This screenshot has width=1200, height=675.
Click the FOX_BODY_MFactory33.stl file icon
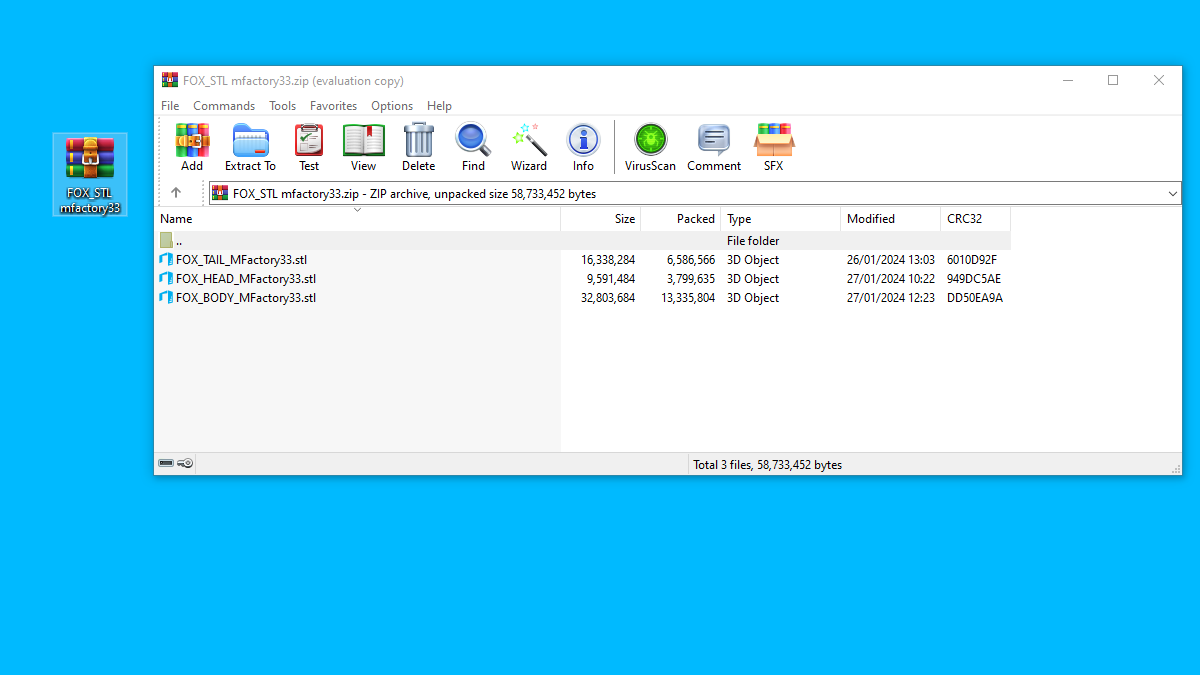point(166,298)
